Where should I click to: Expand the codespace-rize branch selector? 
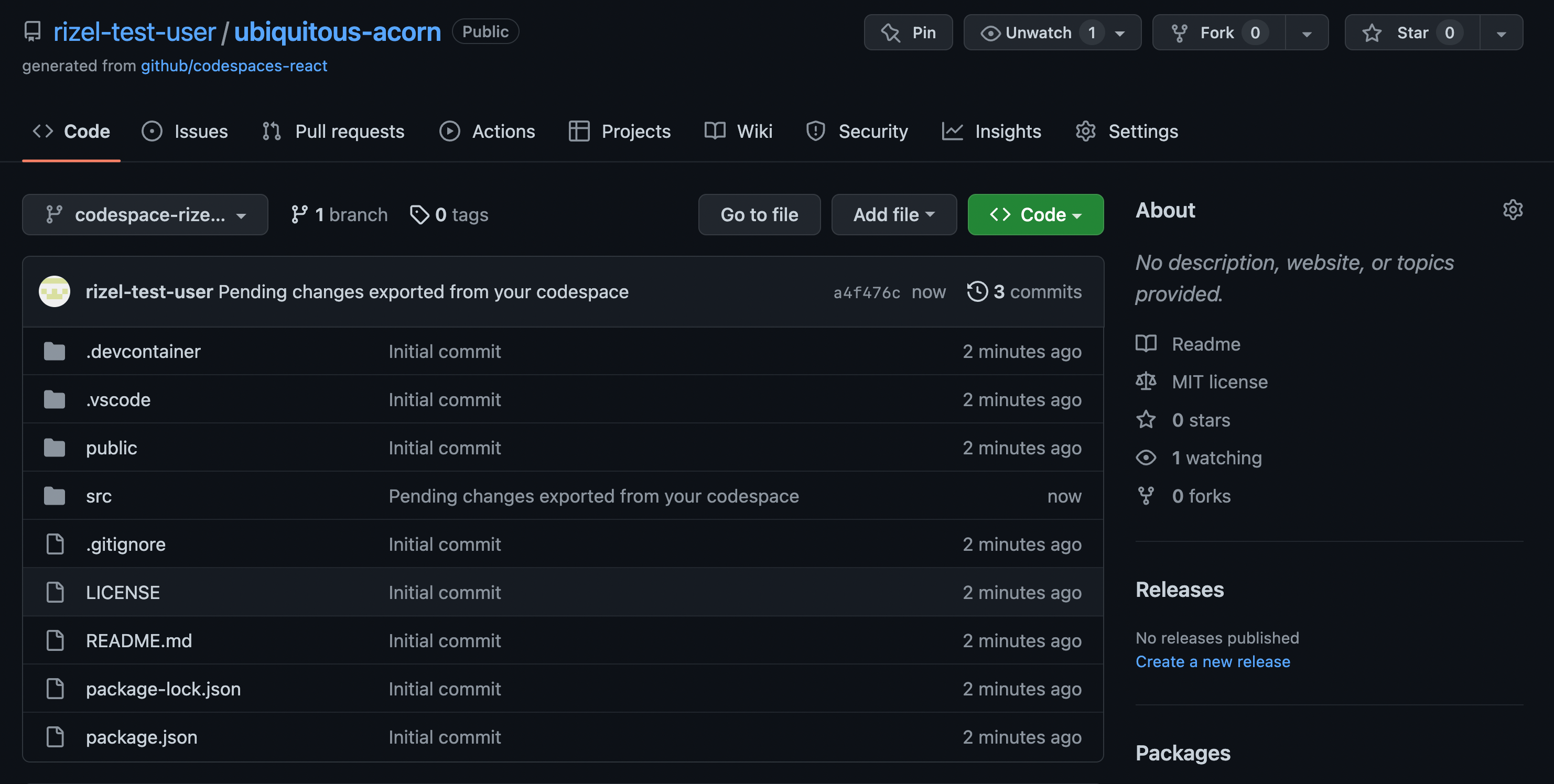pyautogui.click(x=145, y=215)
